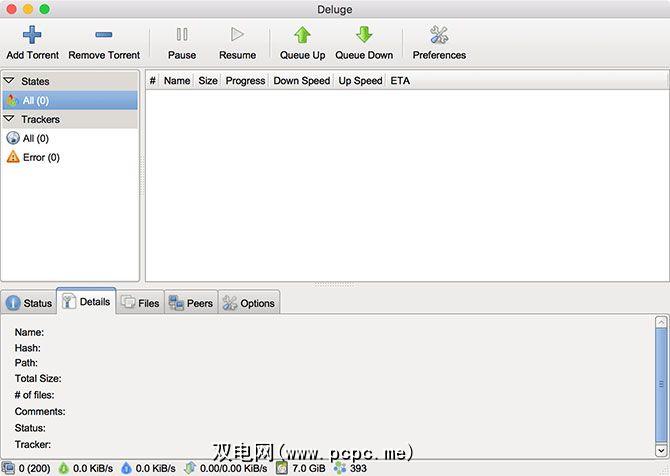Open the Files tab
Image resolution: width=670 pixels, height=476 pixels.
click(x=140, y=303)
